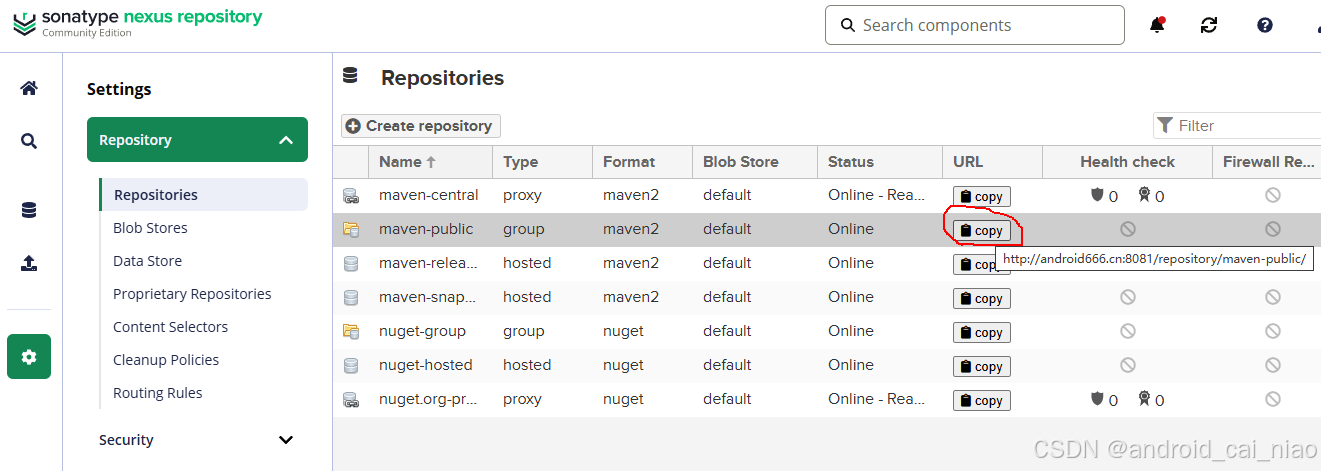Click the nuget.org-proxy repository icon
The width and height of the screenshot is (1321, 471).
coord(350,399)
